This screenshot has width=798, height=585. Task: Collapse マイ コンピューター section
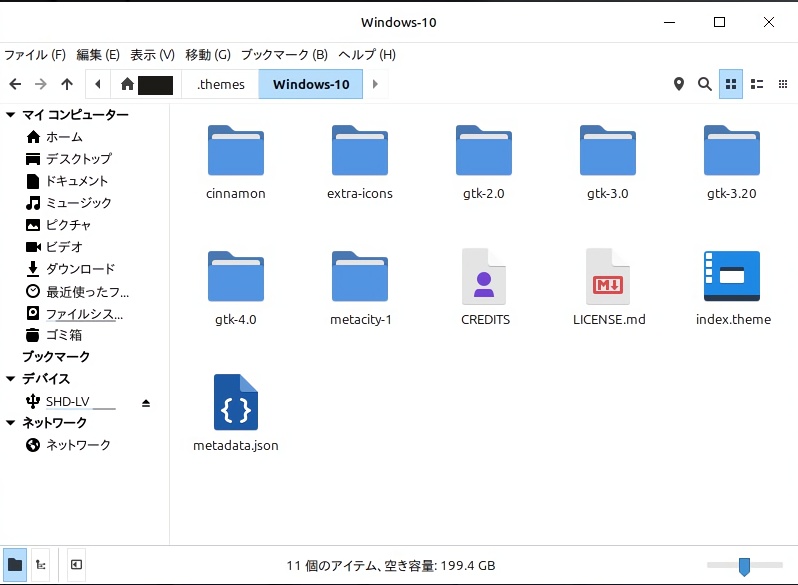[10, 115]
